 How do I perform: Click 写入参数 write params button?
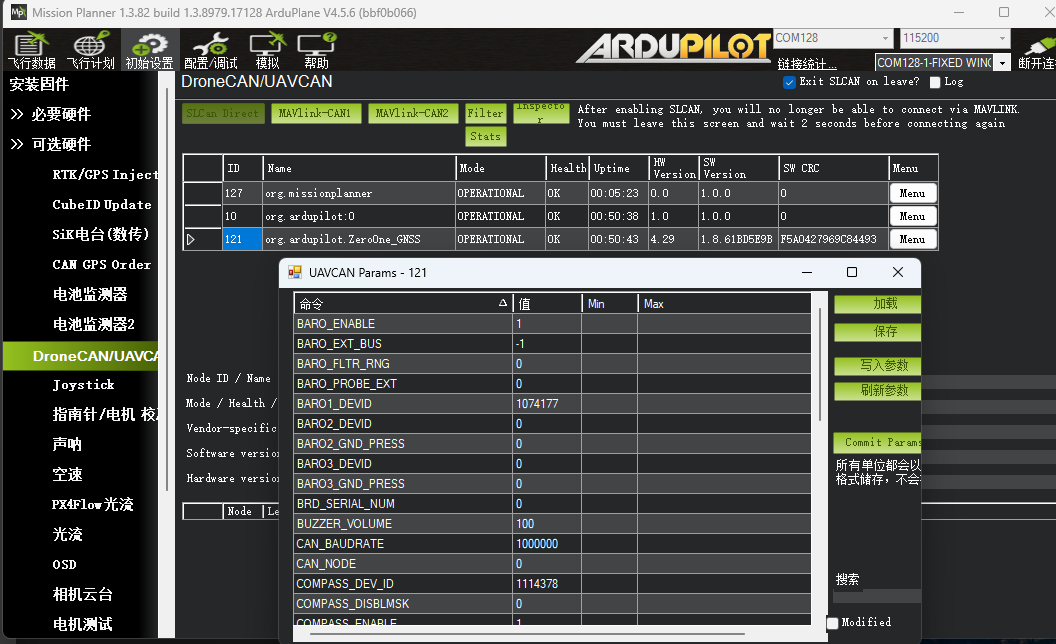[878, 365]
